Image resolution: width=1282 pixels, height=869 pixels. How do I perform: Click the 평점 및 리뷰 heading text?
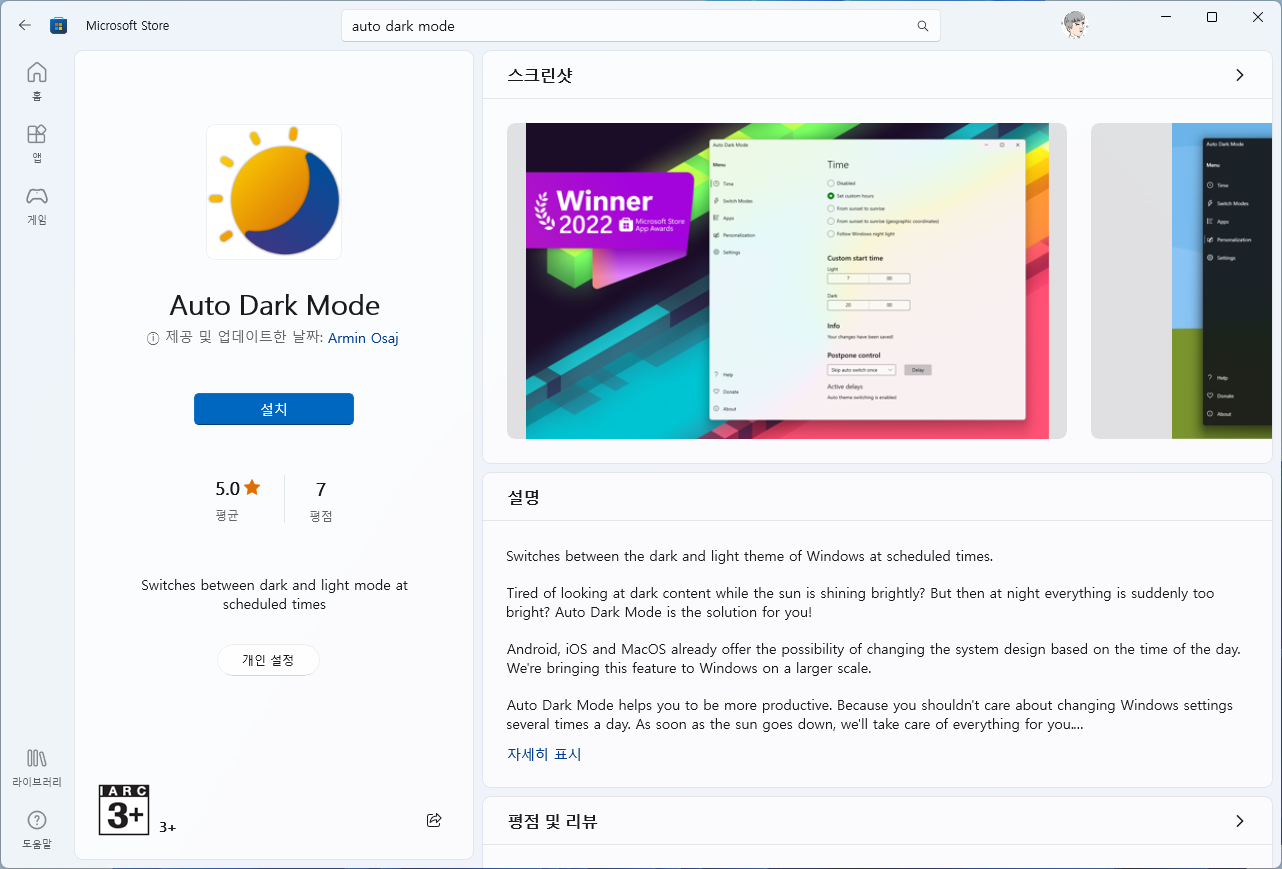click(x=553, y=821)
